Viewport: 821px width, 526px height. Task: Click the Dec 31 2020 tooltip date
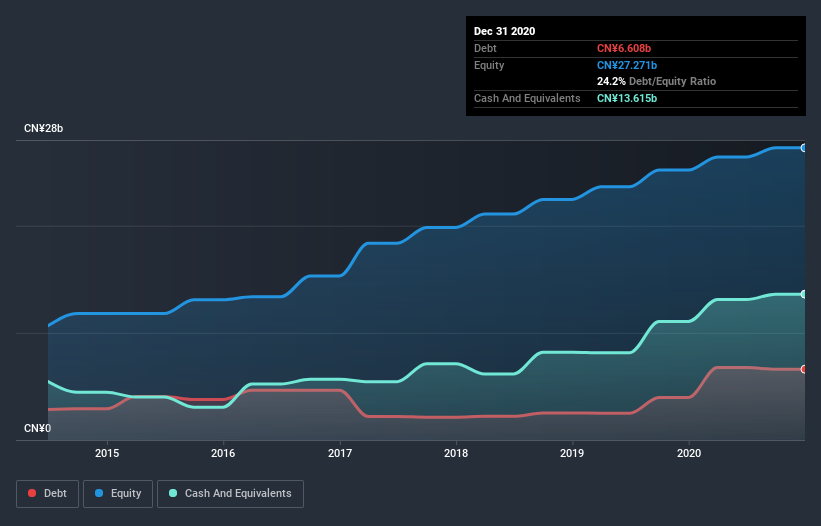[504, 31]
